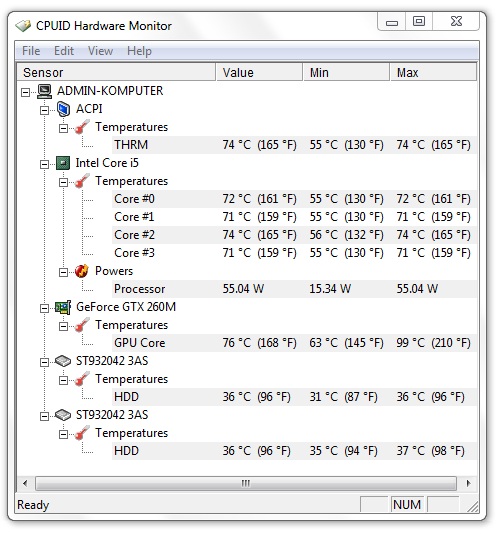The image size is (503, 534).
Task: Click the right scroll arrow
Action: point(468,483)
